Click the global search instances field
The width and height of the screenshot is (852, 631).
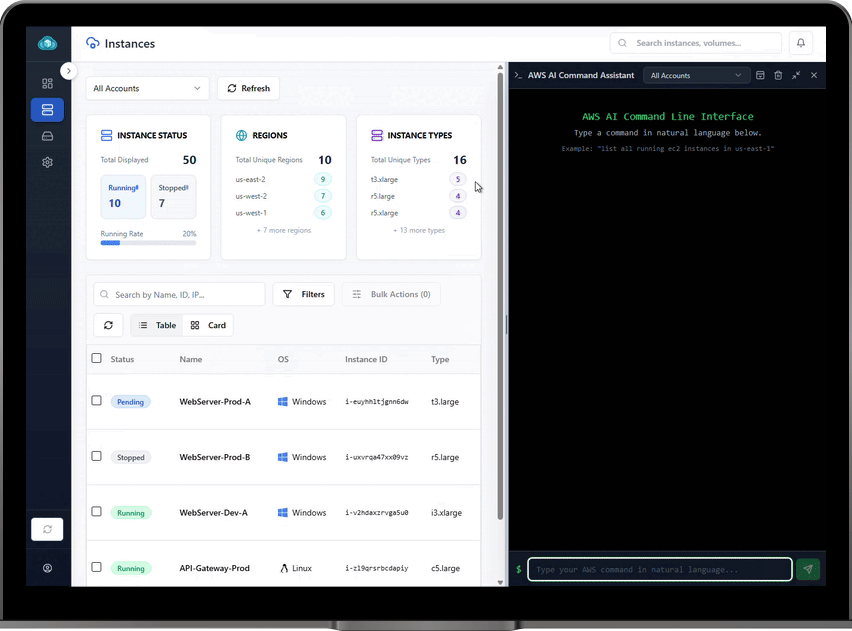(x=696, y=43)
